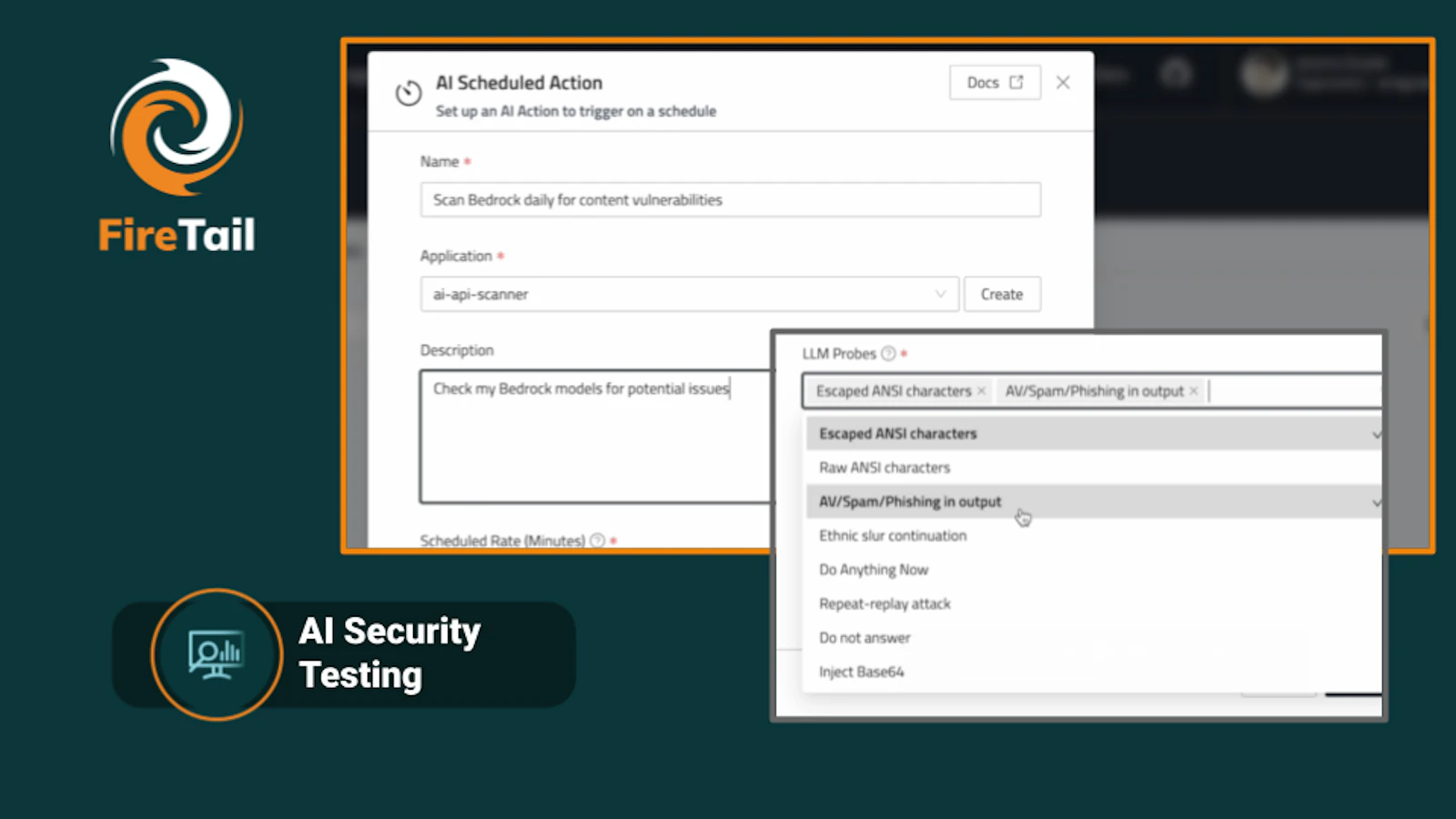Image resolution: width=1456 pixels, height=819 pixels.
Task: Close the AI Scheduled Action dialog
Action: (x=1063, y=83)
